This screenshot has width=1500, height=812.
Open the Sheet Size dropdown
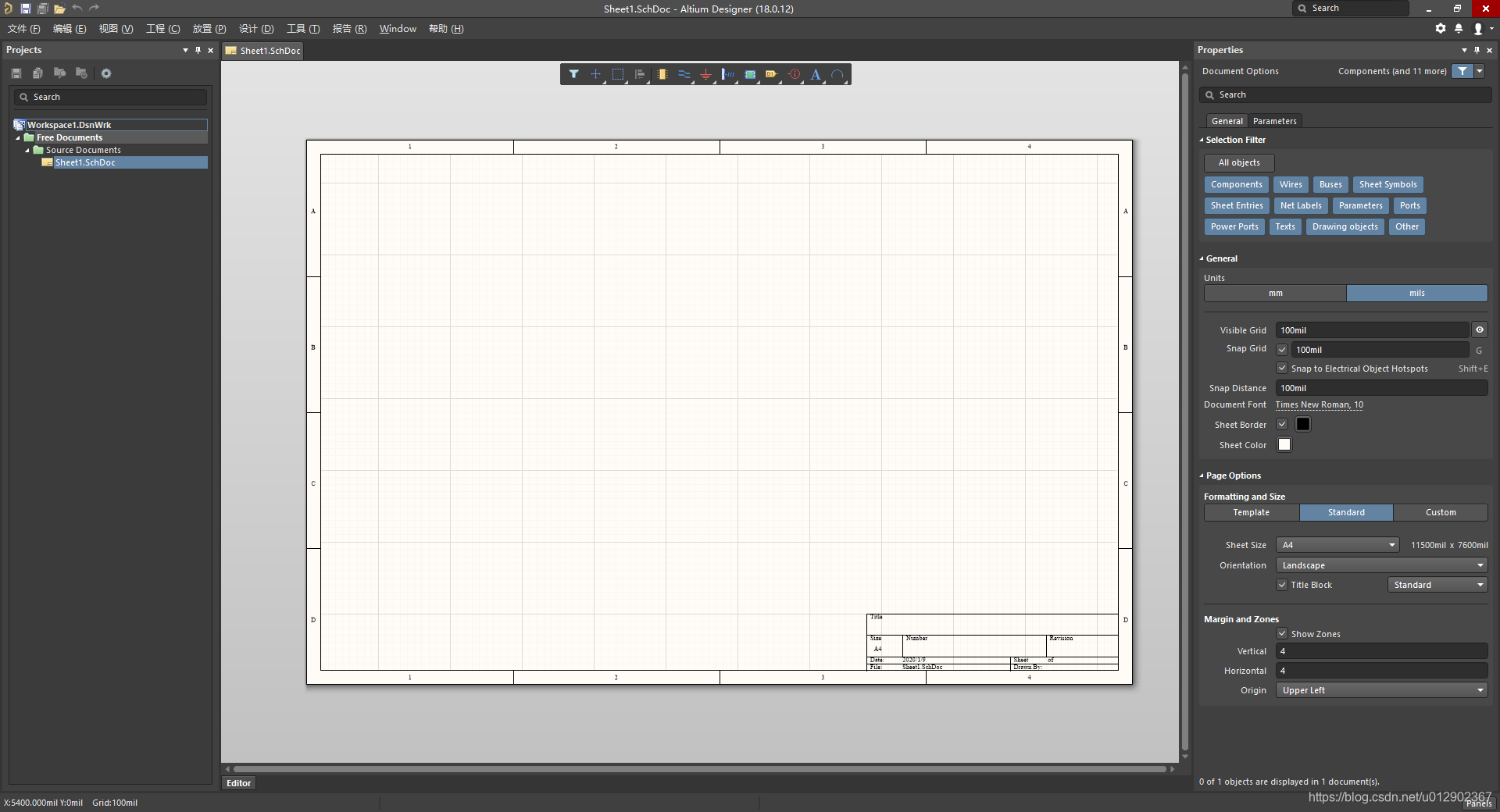1337,545
